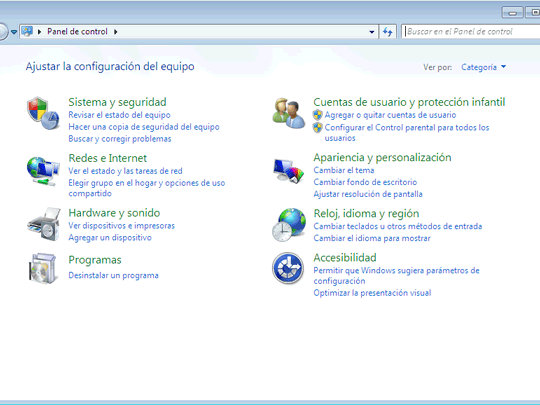Open the Hardware y sonido printer icon
The width and height of the screenshot is (540, 405).
(x=44, y=224)
